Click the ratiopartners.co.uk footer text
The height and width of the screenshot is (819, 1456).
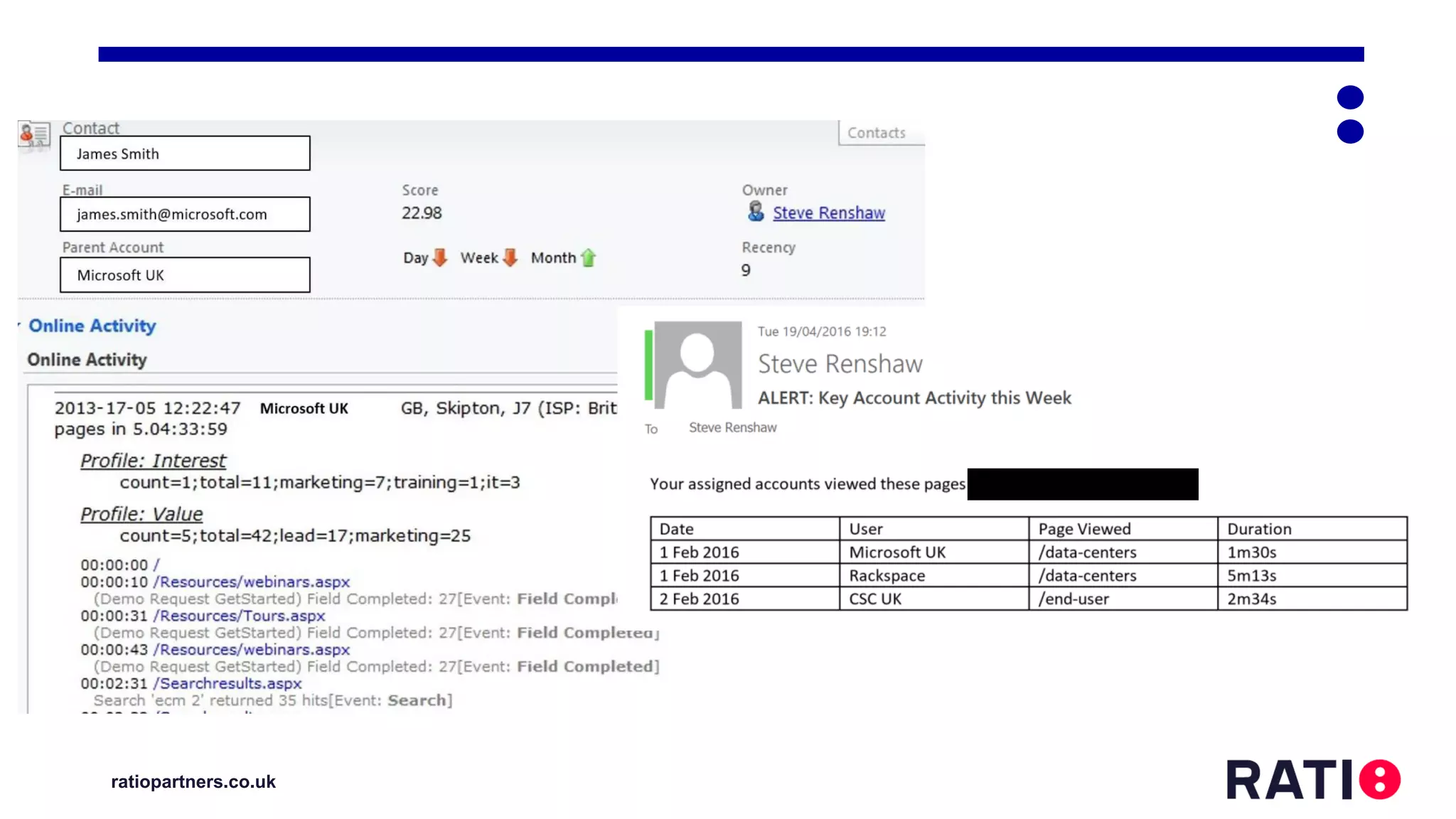coord(193,782)
